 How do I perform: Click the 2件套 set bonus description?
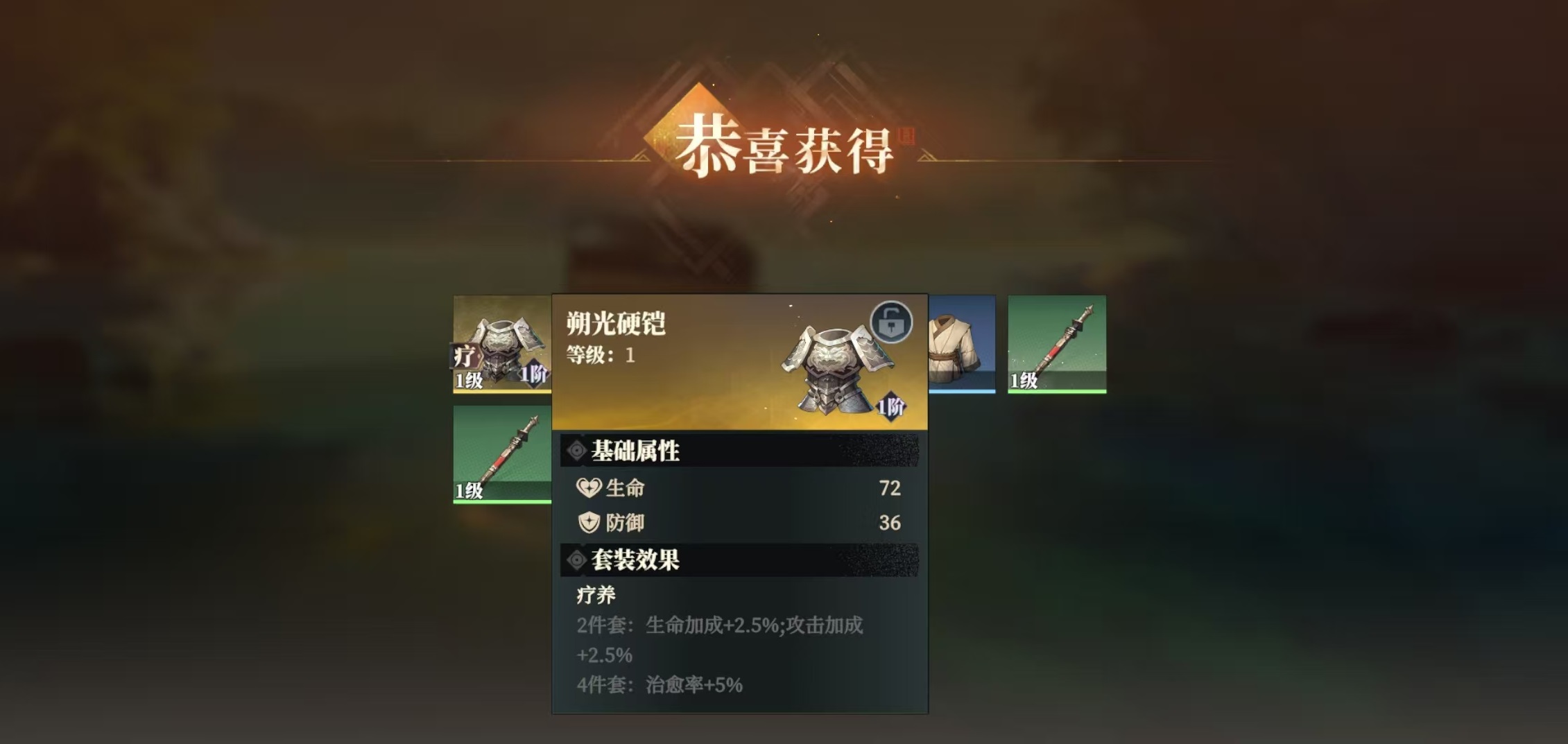[x=720, y=640]
